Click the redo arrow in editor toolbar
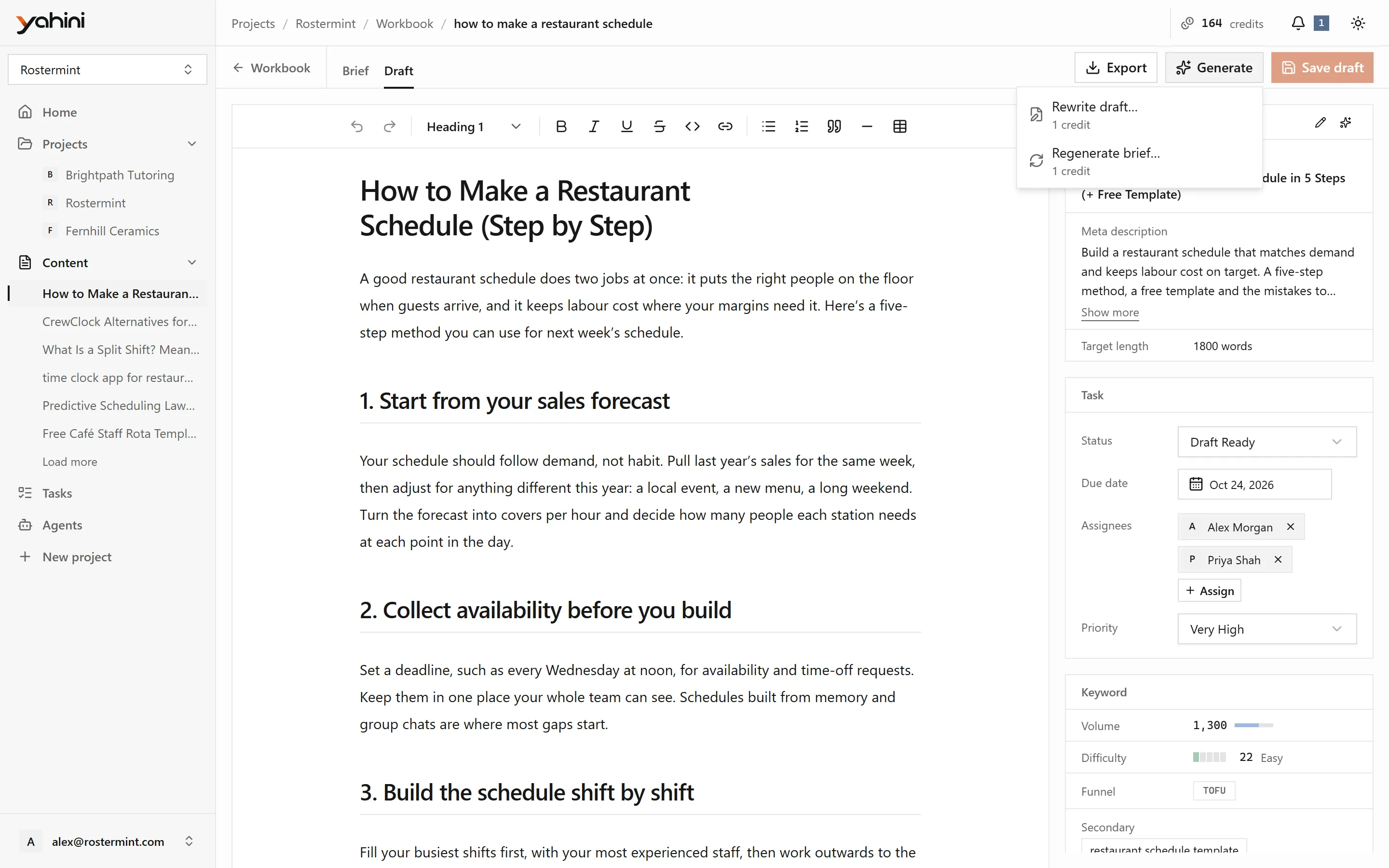The height and width of the screenshot is (868, 1389). click(x=390, y=126)
